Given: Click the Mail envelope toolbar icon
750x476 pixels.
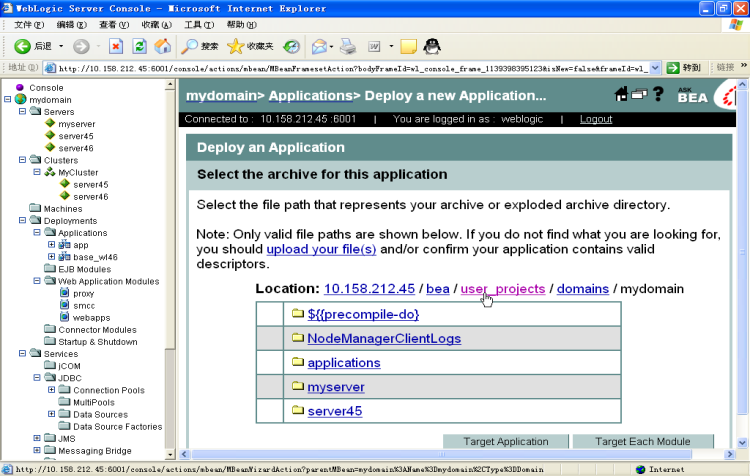Looking at the screenshot, I should click(319, 46).
